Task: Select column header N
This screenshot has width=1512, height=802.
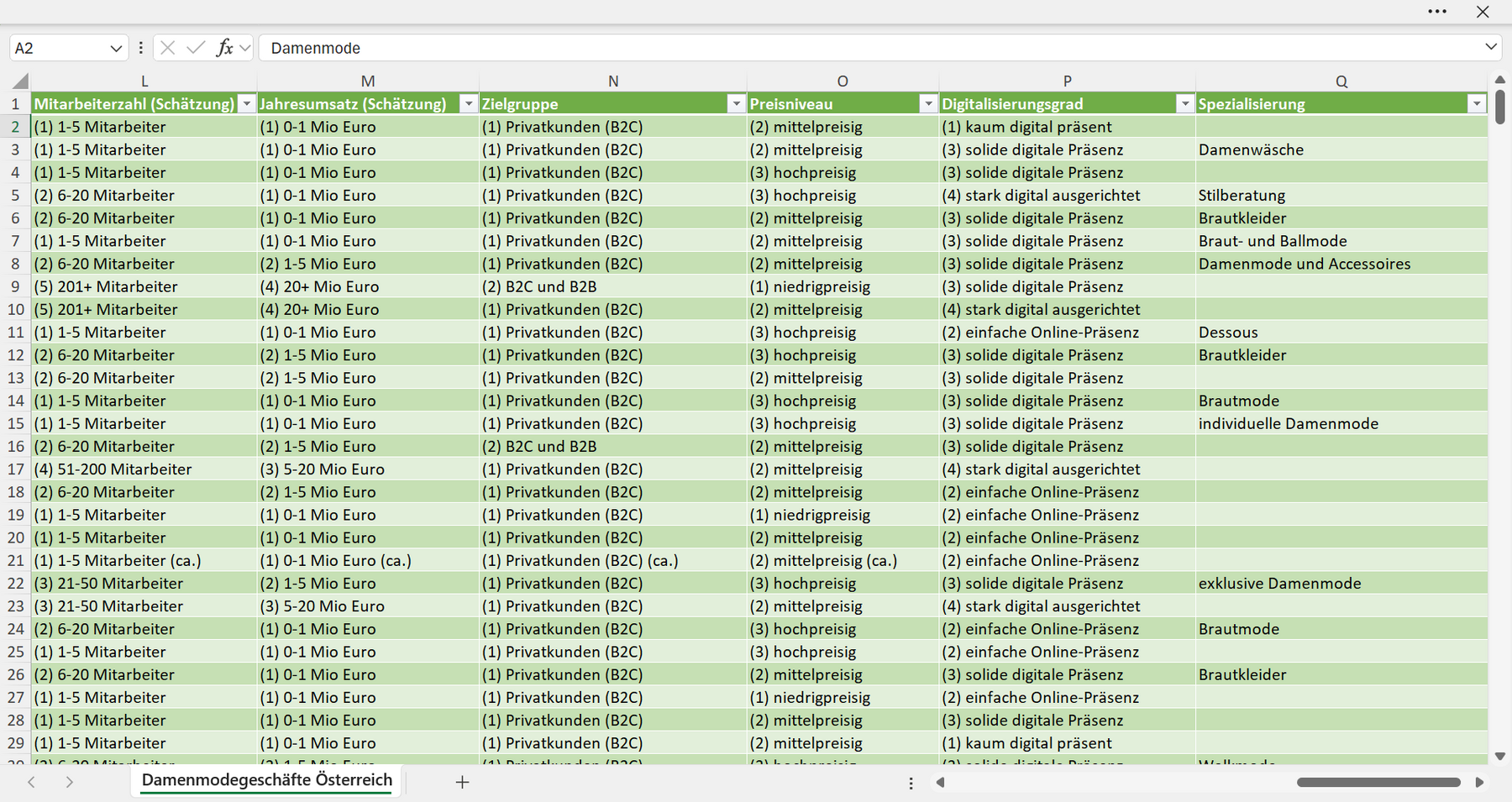Action: click(613, 81)
